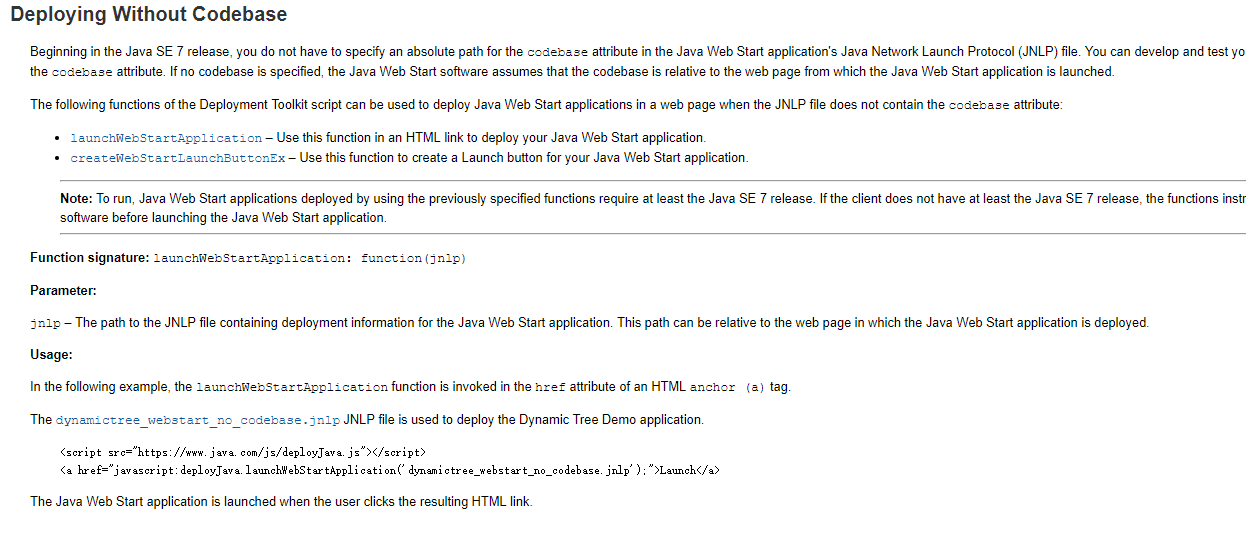This screenshot has width=1246, height=534.
Task: Click the Parameter: heading
Action: point(63,291)
